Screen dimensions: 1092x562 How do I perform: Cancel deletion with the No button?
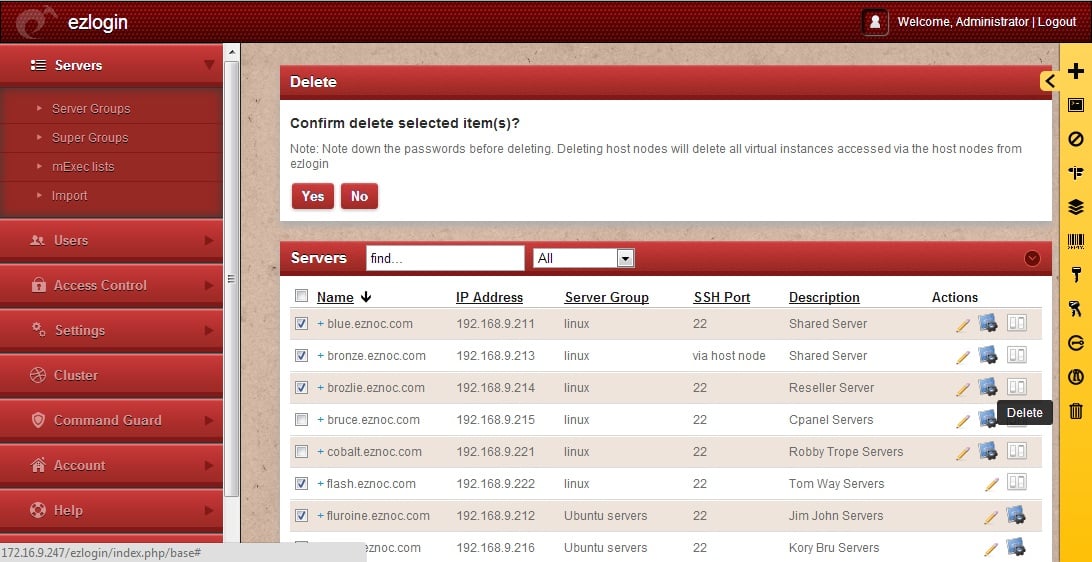pos(359,196)
